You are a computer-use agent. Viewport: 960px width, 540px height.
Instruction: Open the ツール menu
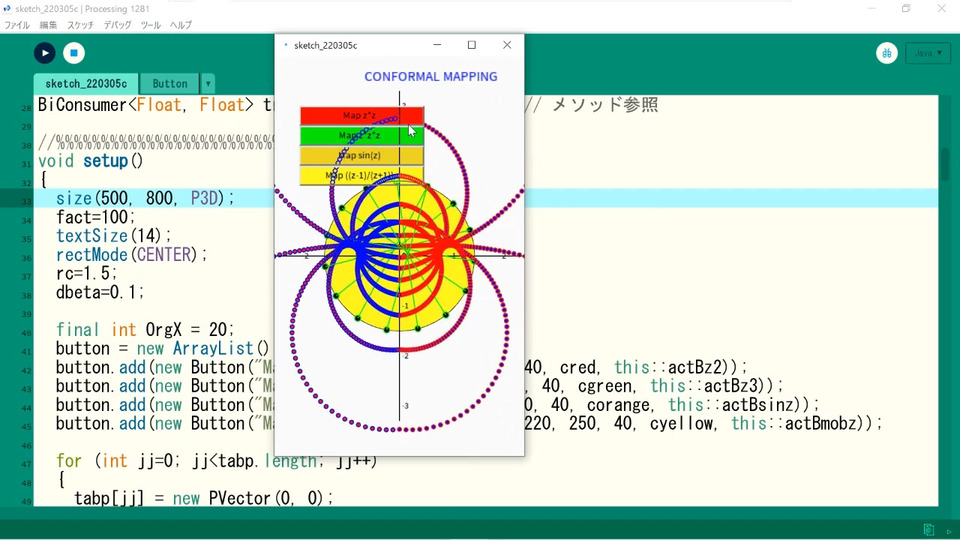click(x=150, y=25)
